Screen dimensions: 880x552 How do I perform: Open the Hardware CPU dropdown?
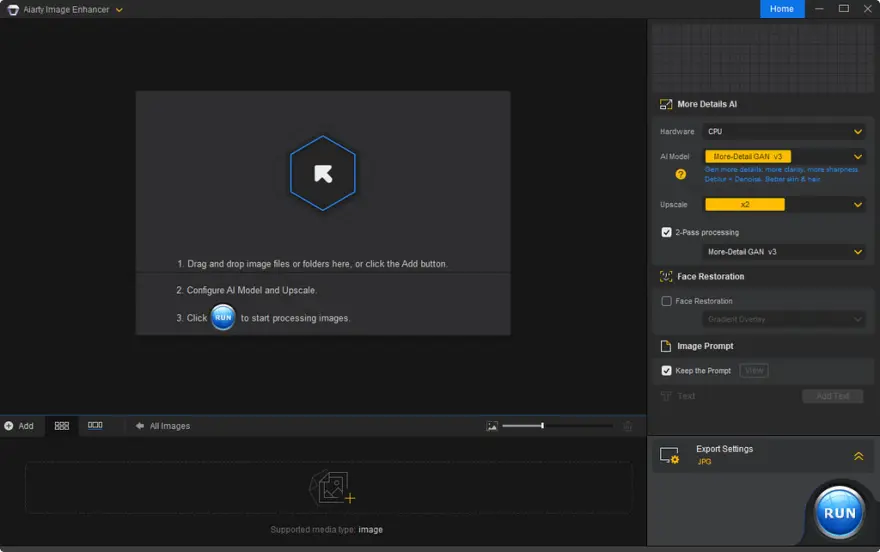783,131
